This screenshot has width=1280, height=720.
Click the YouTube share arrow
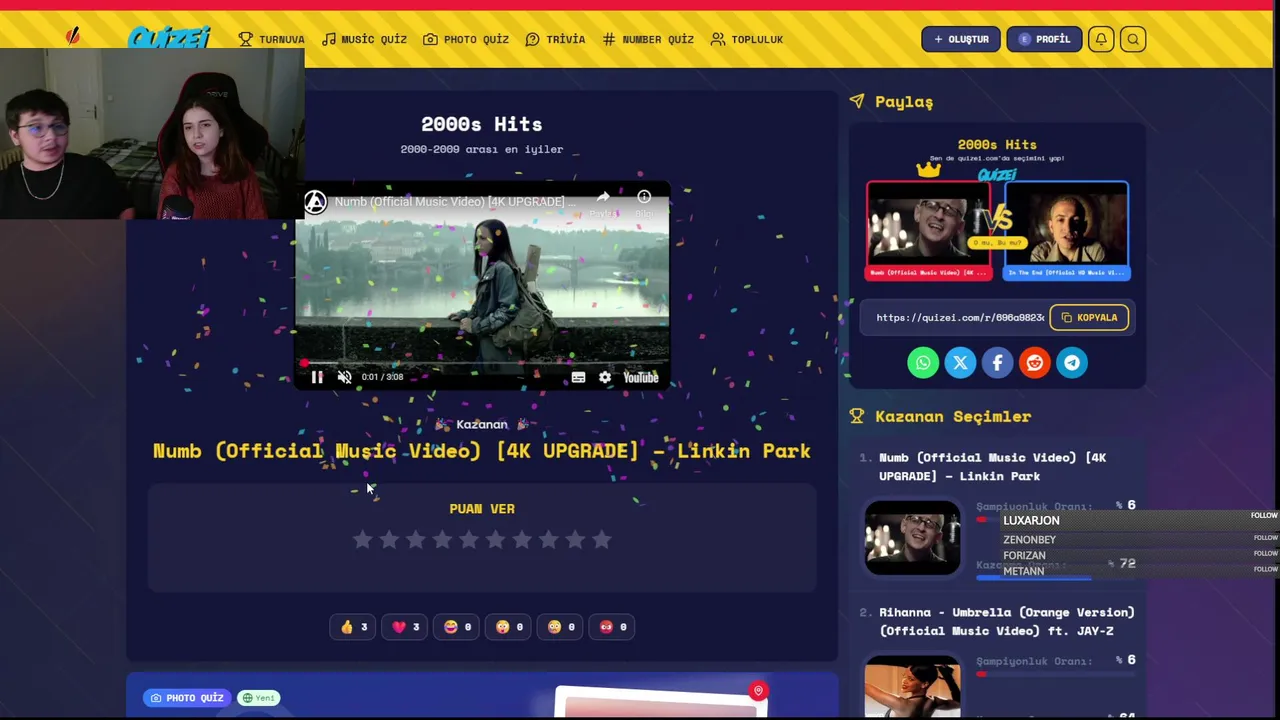(x=603, y=199)
